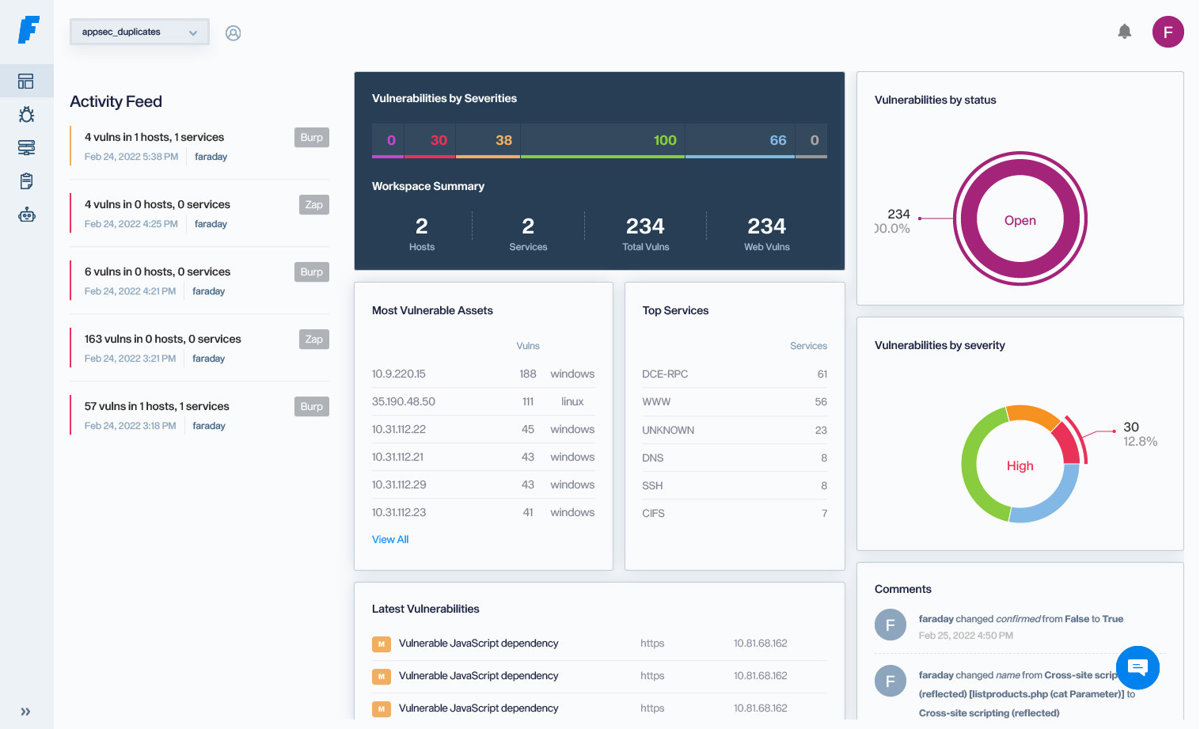Open first Vulnerable JavaScript dependency entry

(478, 644)
